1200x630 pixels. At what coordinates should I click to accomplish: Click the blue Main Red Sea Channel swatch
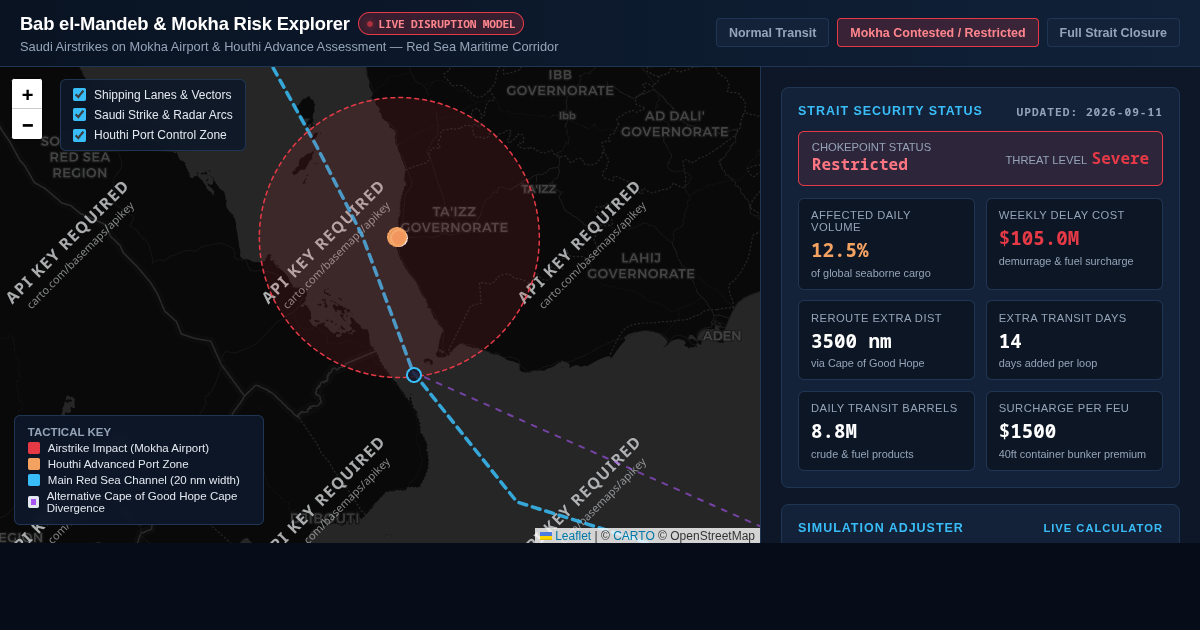click(34, 480)
